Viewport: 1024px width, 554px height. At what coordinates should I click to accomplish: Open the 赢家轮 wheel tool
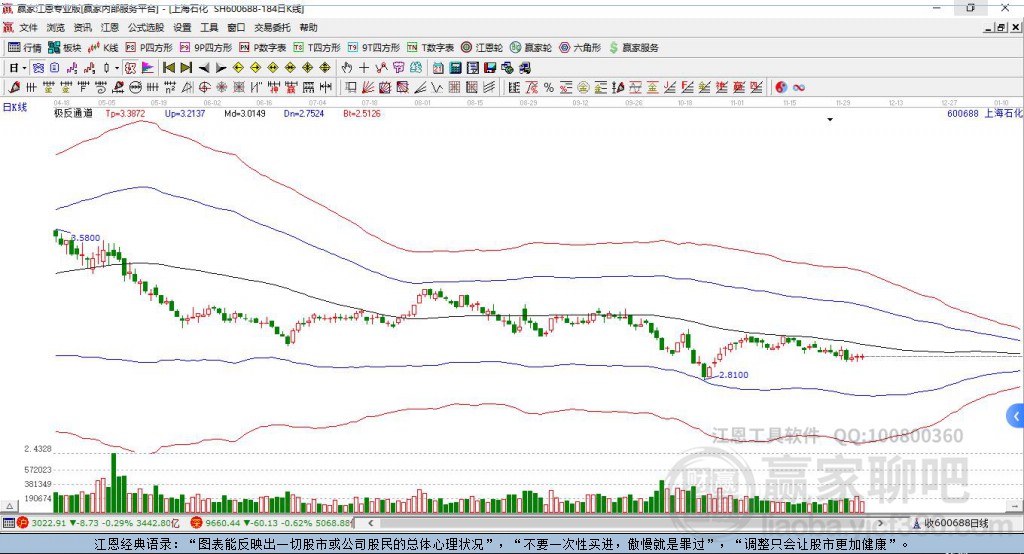pos(531,48)
